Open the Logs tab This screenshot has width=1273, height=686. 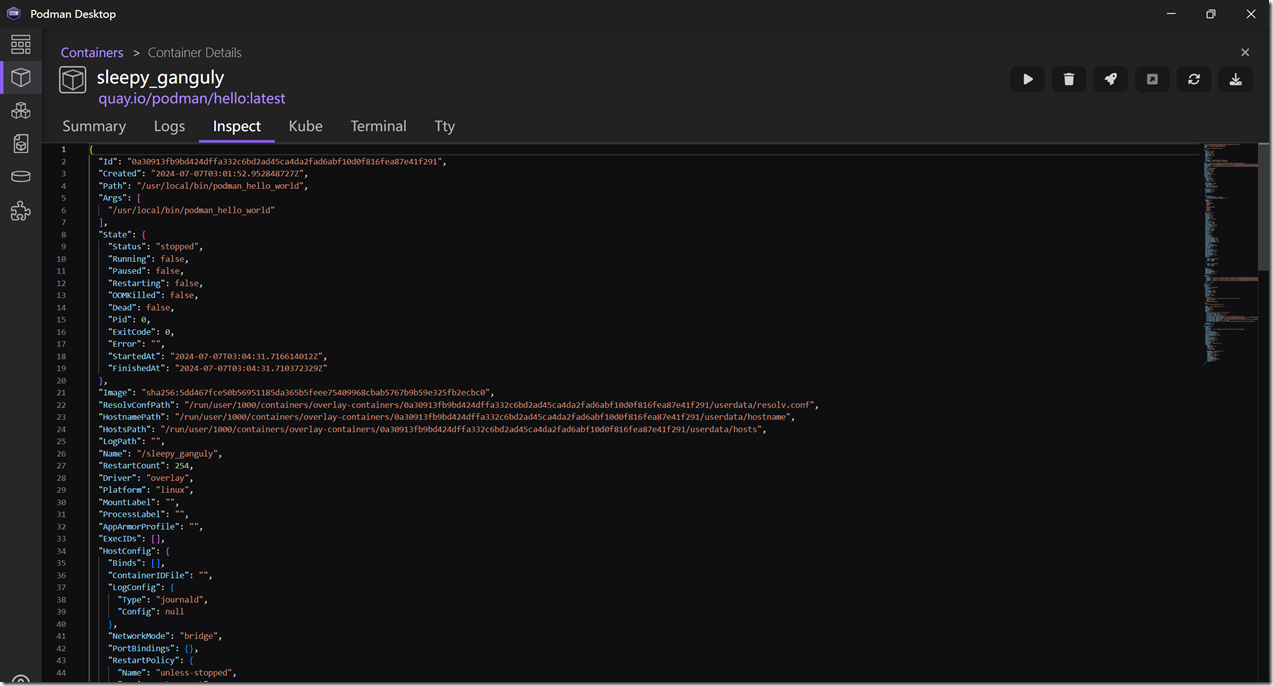tap(169, 126)
